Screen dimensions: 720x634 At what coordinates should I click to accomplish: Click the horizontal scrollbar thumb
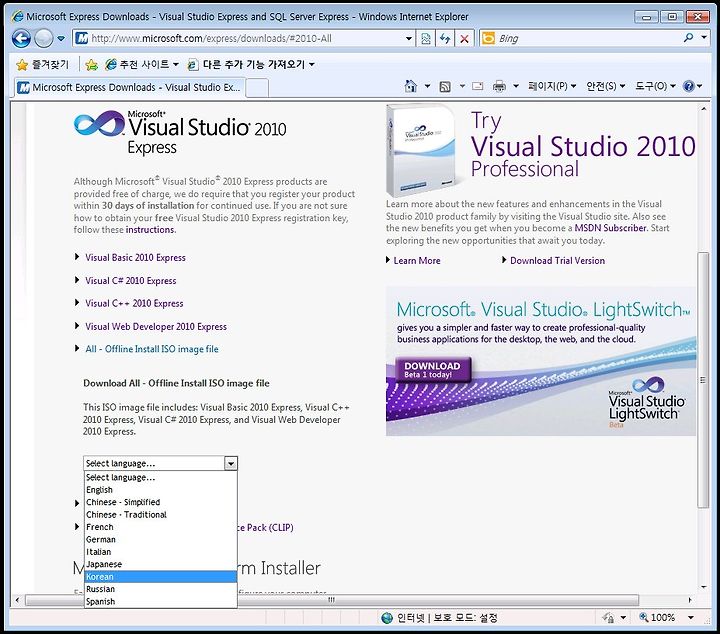pos(332,600)
